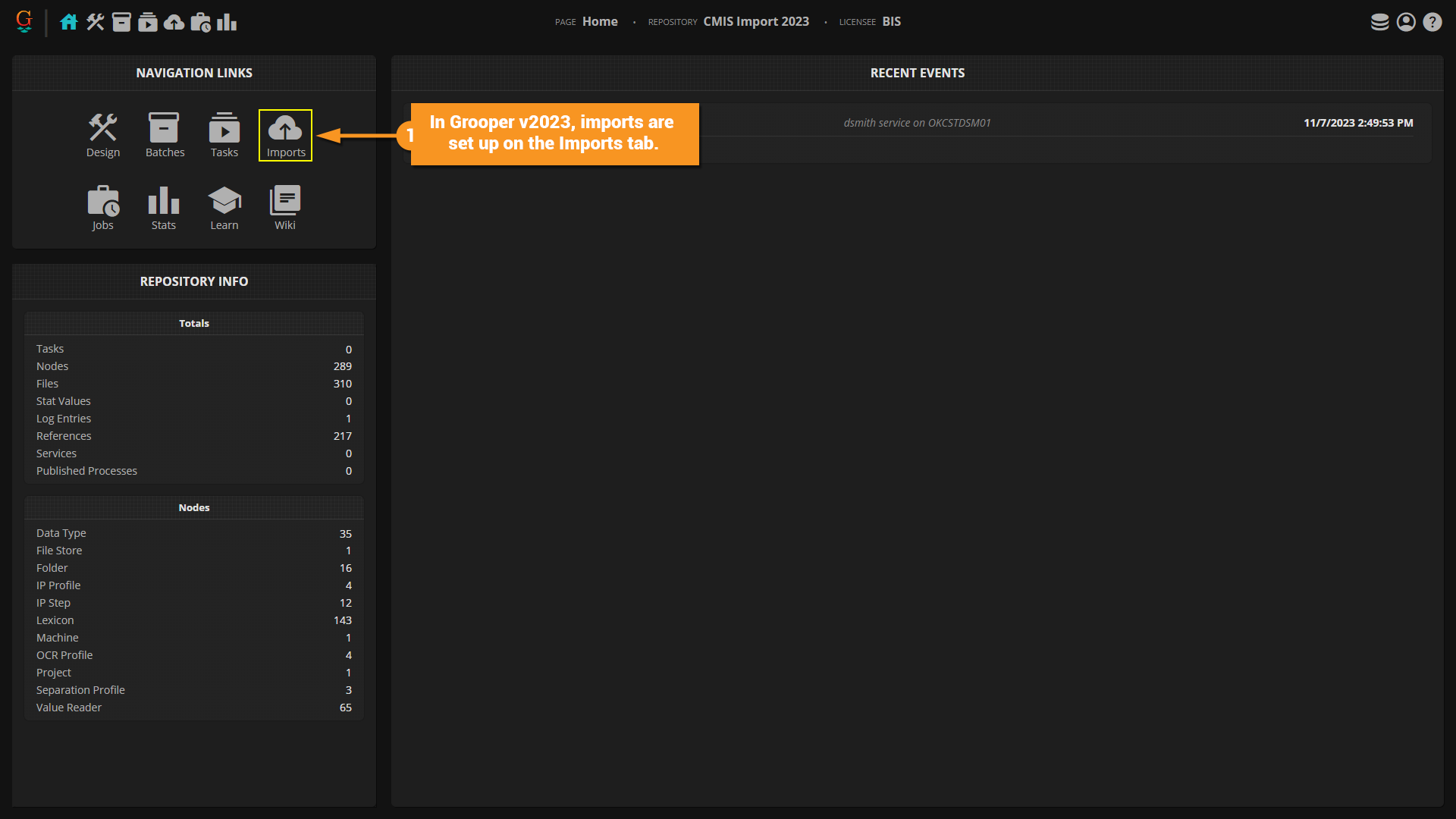This screenshot has width=1456, height=819.
Task: Open Design page from top toolbar
Action: pyautogui.click(x=96, y=22)
